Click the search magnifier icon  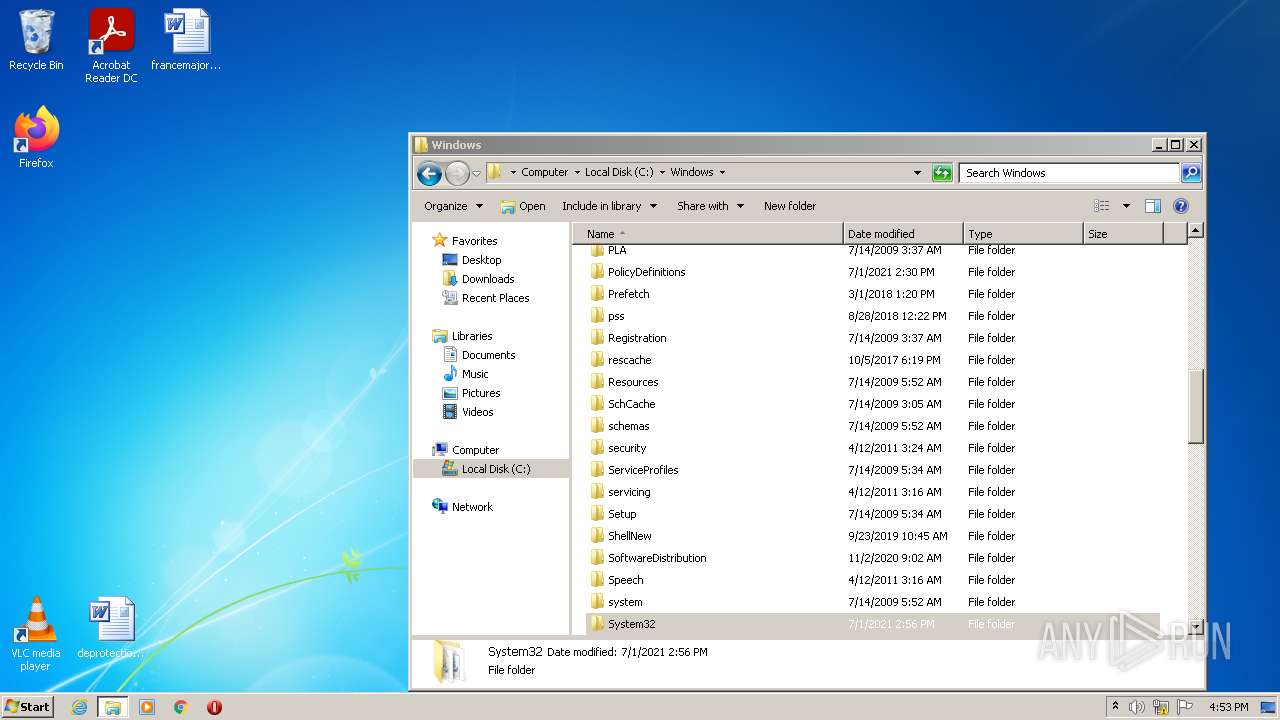[x=1190, y=173]
